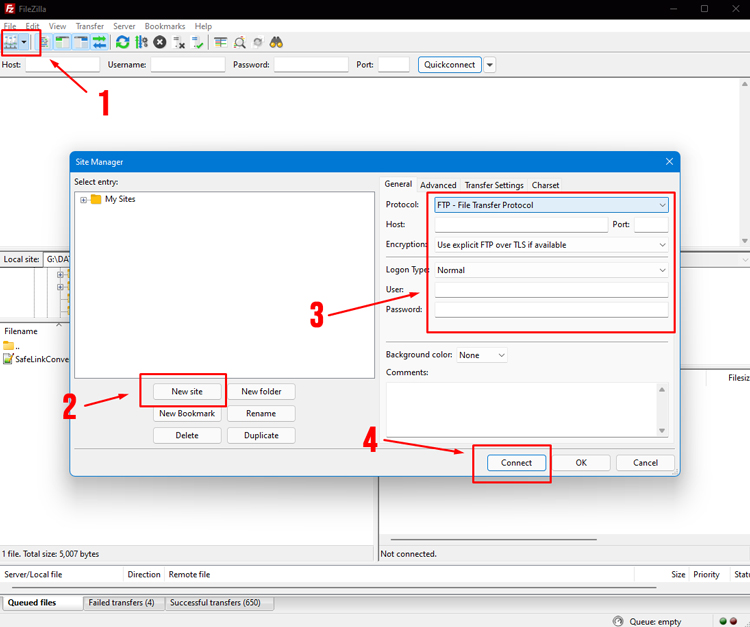Open the Protocol dropdown
Image resolution: width=750 pixels, height=627 pixels.
pyautogui.click(x=551, y=205)
